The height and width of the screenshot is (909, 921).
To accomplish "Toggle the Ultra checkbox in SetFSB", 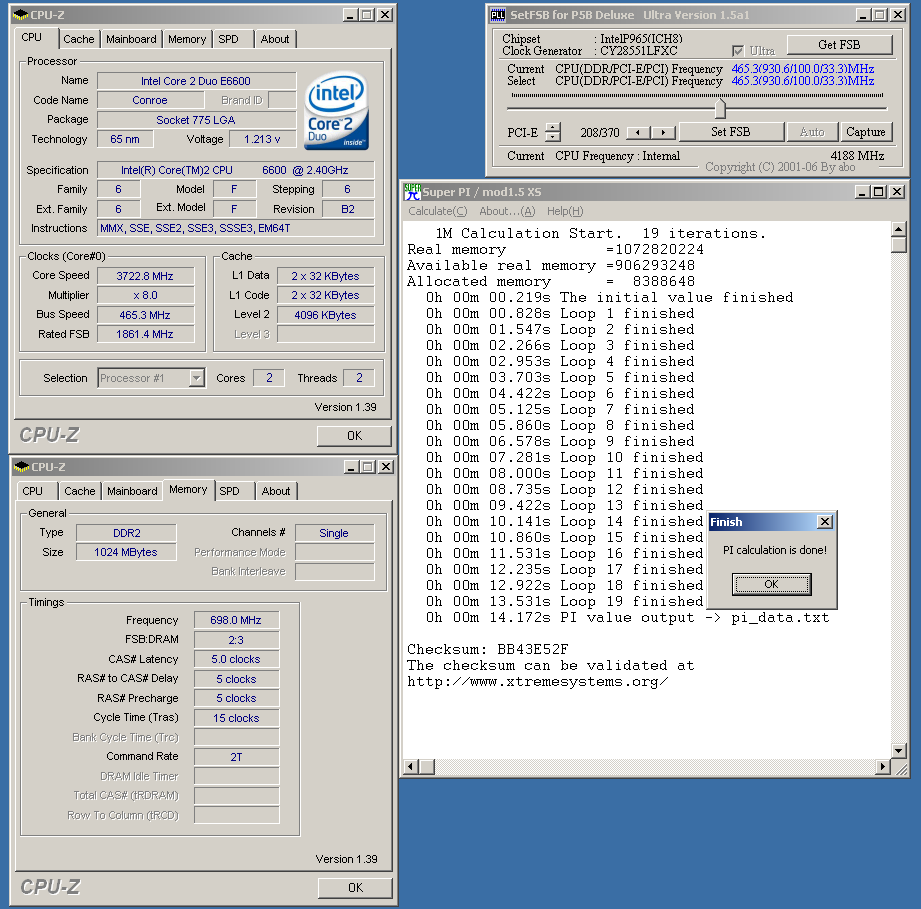I will (738, 51).
